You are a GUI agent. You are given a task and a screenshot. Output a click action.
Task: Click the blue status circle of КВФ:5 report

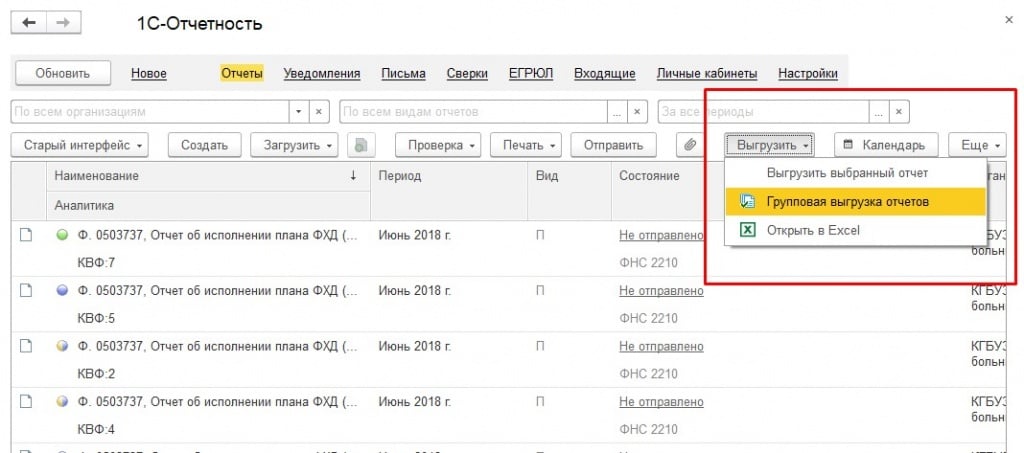(x=62, y=291)
